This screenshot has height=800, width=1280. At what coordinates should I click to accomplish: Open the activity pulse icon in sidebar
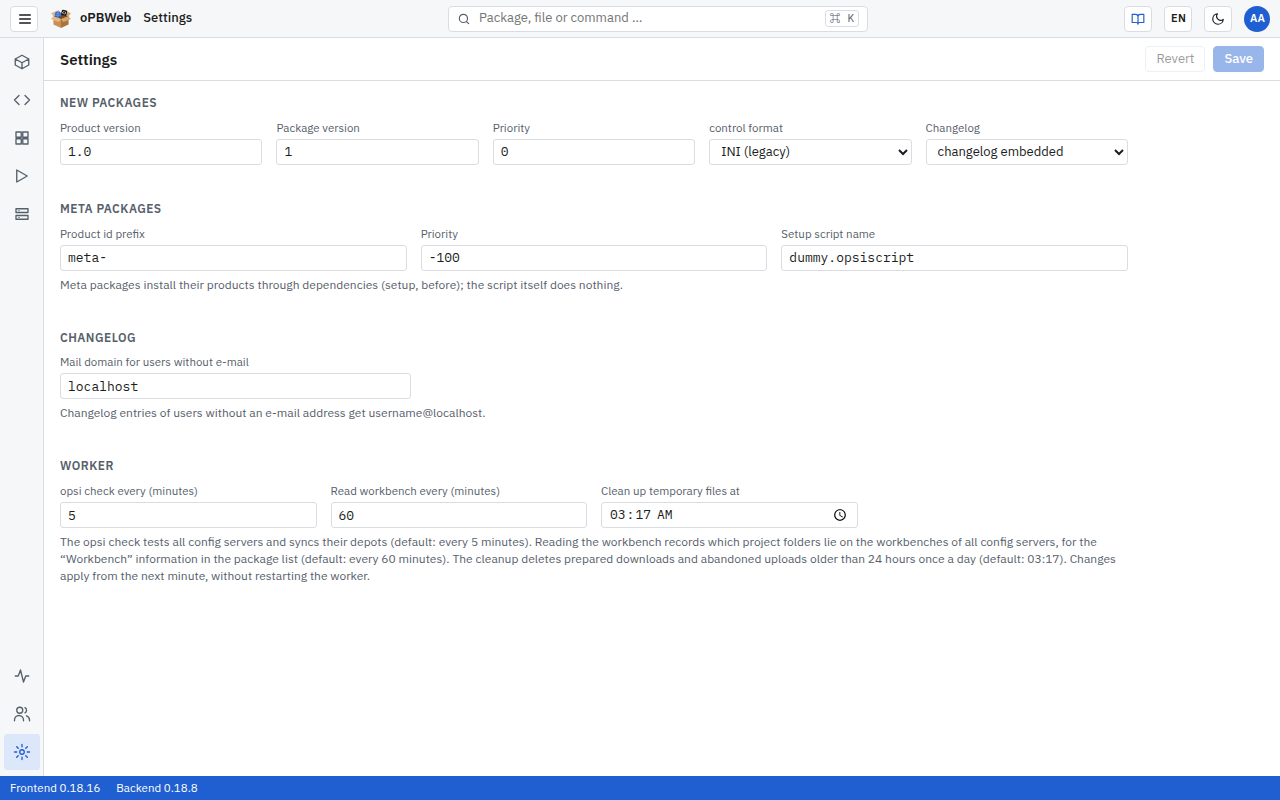(22, 676)
